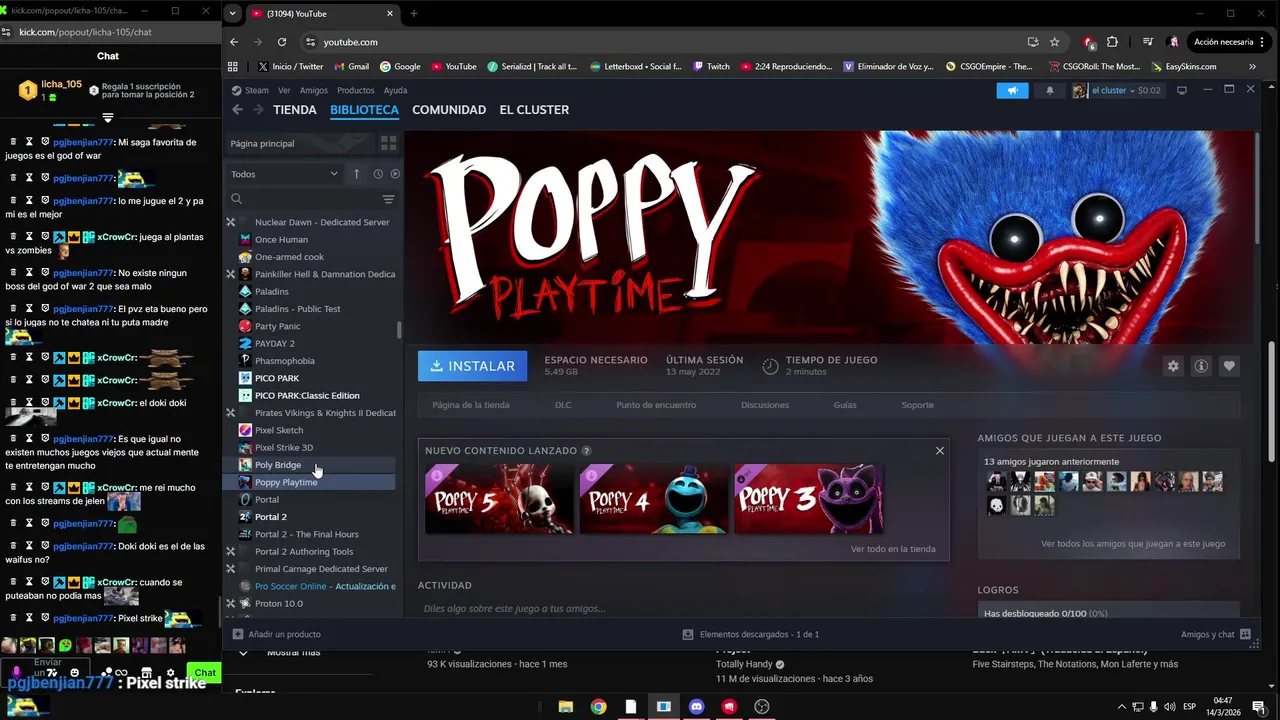
Task: Open the Todos library filter dropdown
Action: 284,174
